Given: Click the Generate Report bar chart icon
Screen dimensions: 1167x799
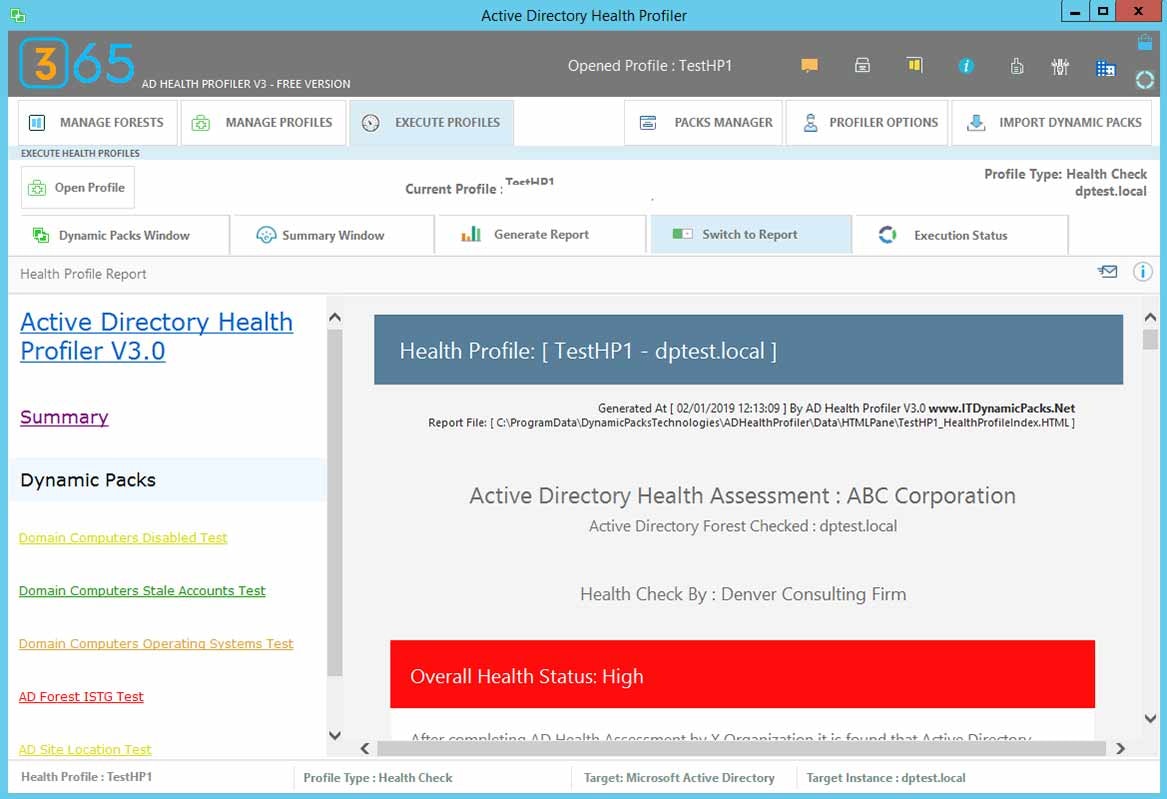Looking at the screenshot, I should pyautogui.click(x=471, y=234).
